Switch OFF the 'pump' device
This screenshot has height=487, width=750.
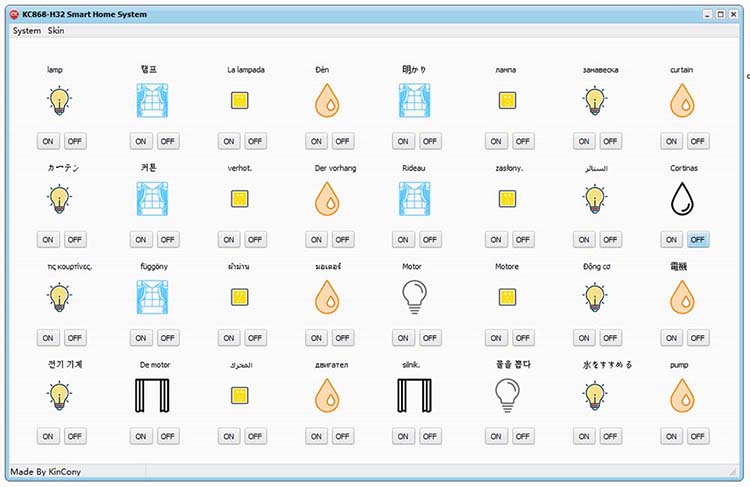click(x=698, y=436)
